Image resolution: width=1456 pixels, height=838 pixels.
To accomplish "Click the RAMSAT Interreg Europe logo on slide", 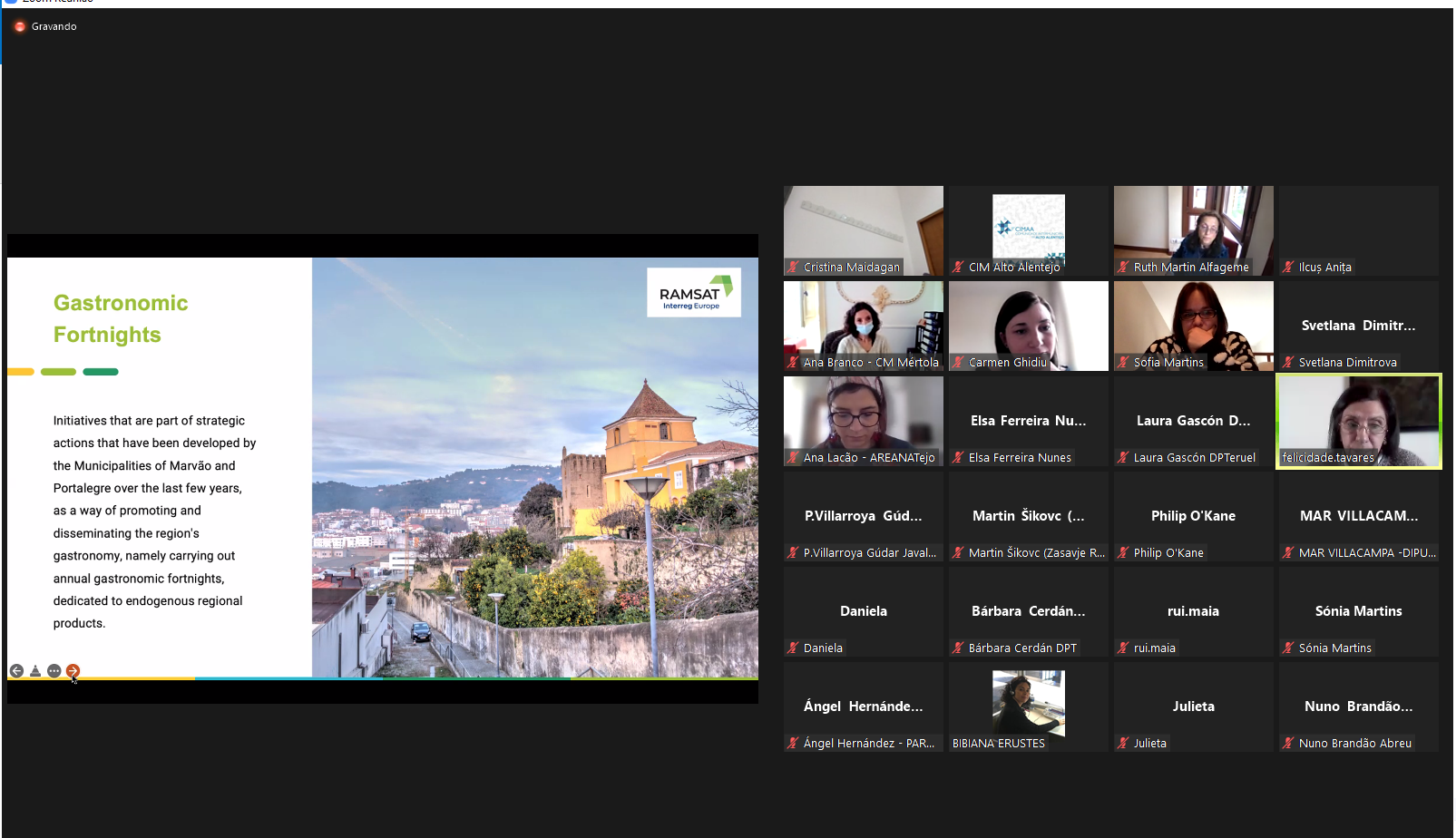I will (x=694, y=292).
